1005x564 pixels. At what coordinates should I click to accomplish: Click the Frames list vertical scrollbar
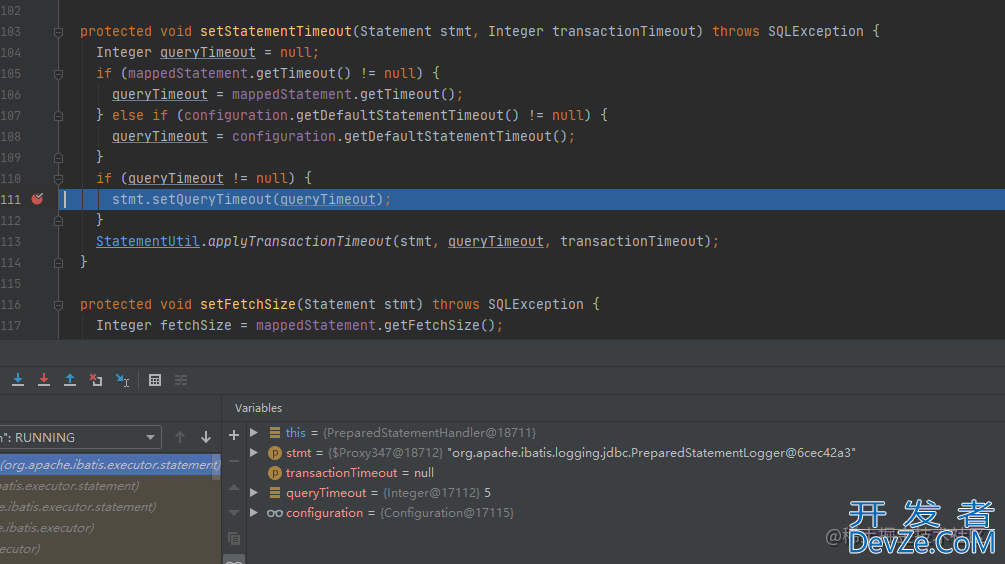[x=217, y=468]
